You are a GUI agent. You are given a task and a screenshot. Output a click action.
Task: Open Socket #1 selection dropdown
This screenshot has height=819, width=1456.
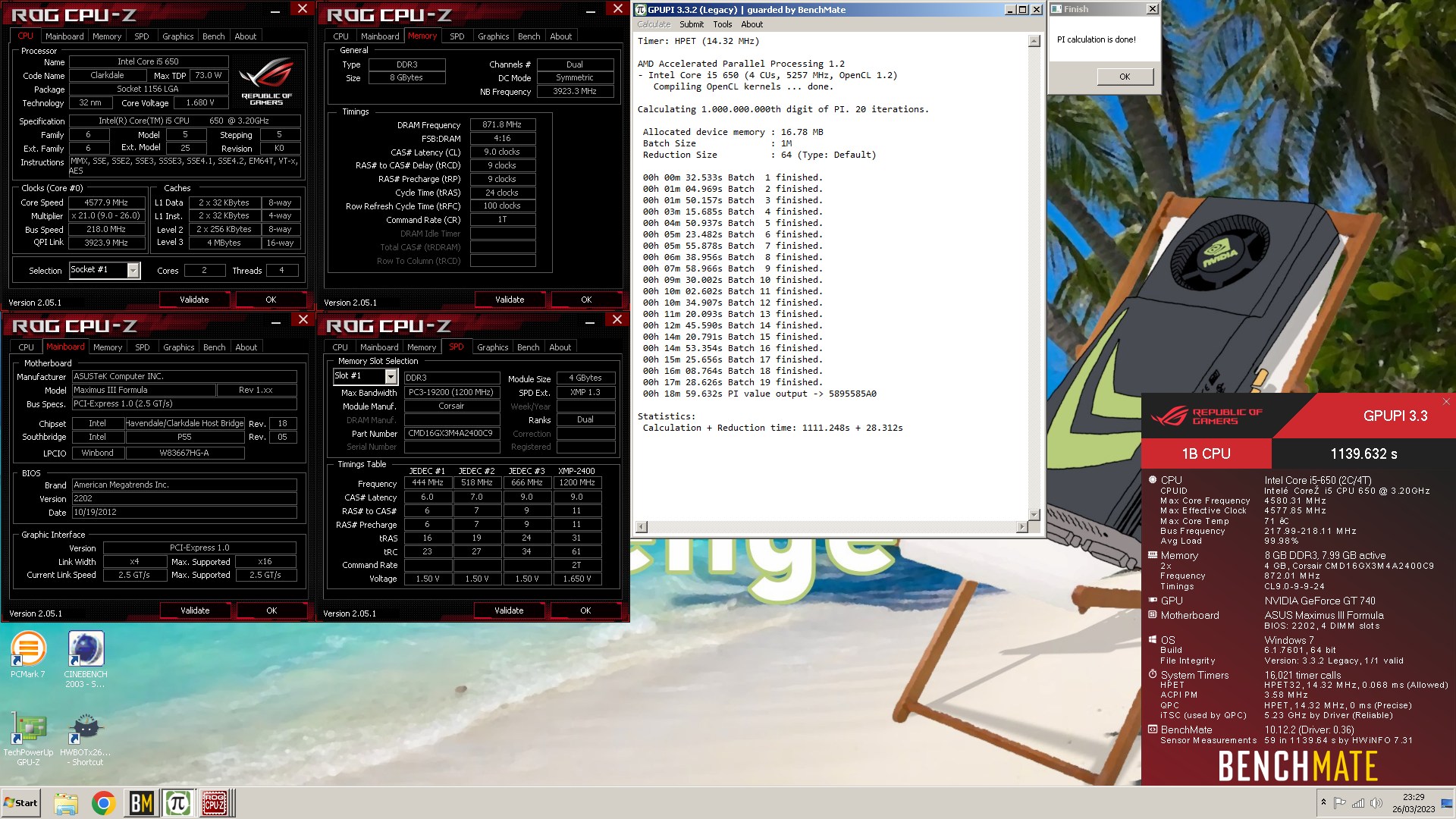point(133,270)
